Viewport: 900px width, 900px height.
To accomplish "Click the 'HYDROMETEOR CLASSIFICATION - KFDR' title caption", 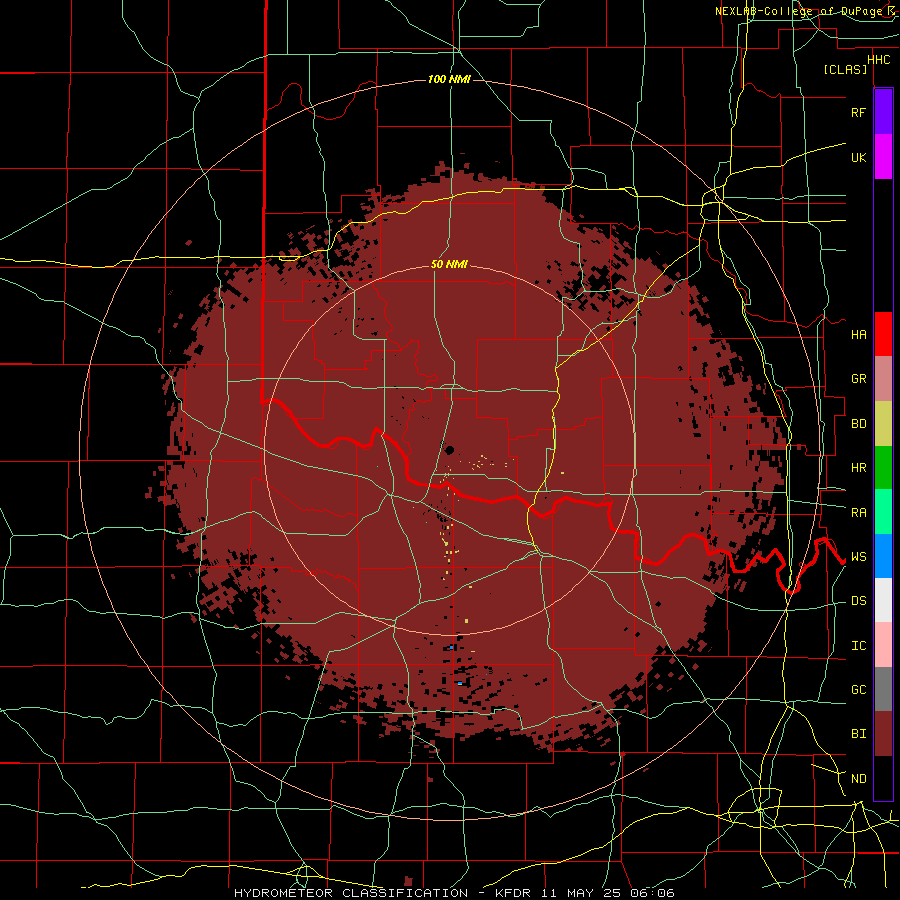I will click(x=382, y=893).
